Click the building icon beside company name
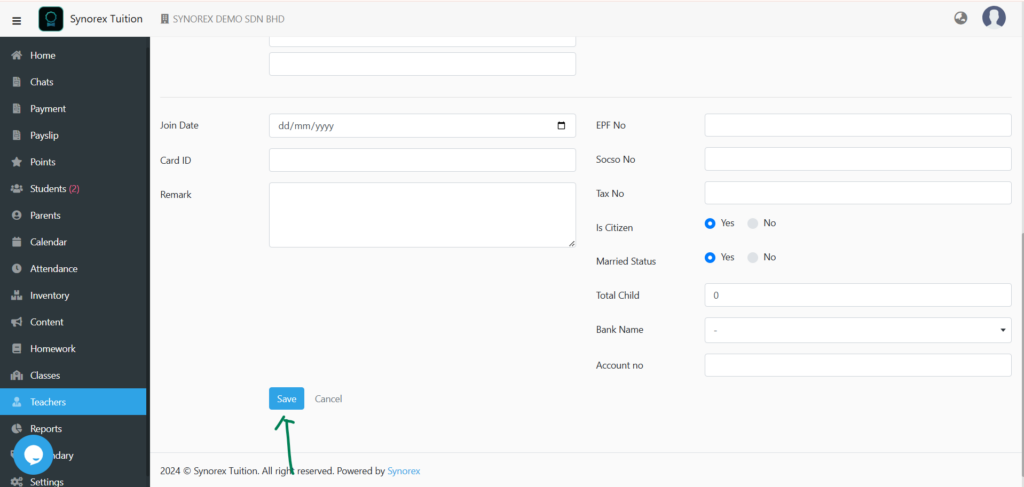 click(165, 19)
